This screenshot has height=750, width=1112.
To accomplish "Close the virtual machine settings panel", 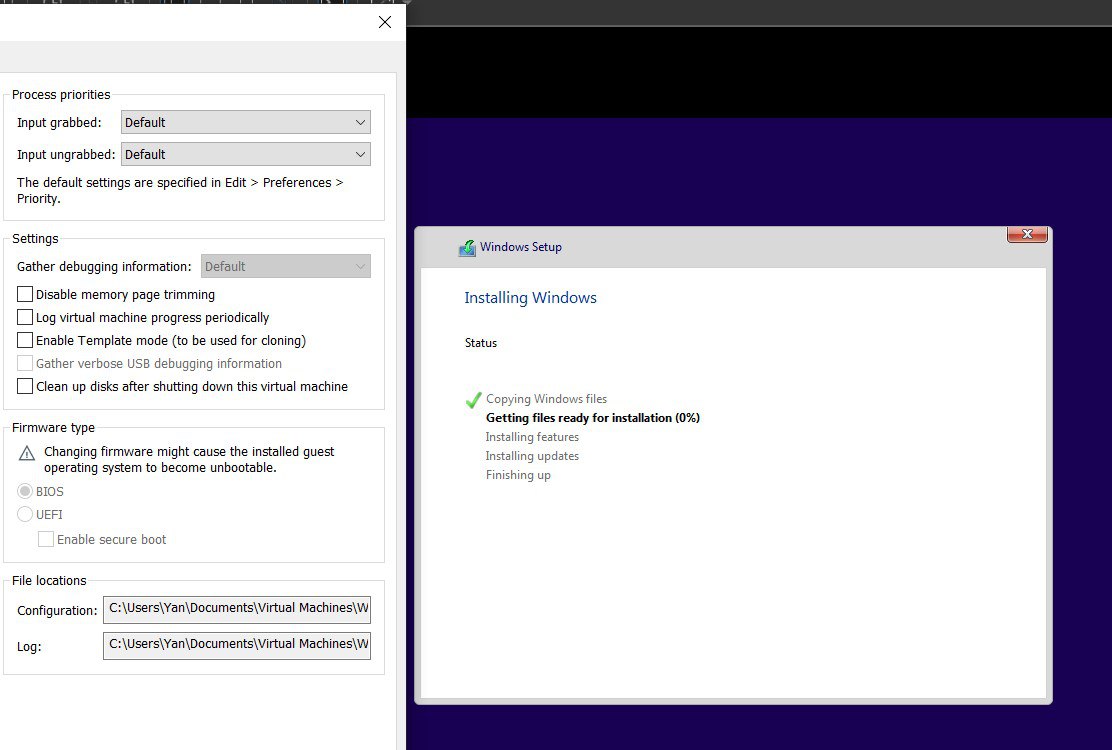I will coord(384,22).
